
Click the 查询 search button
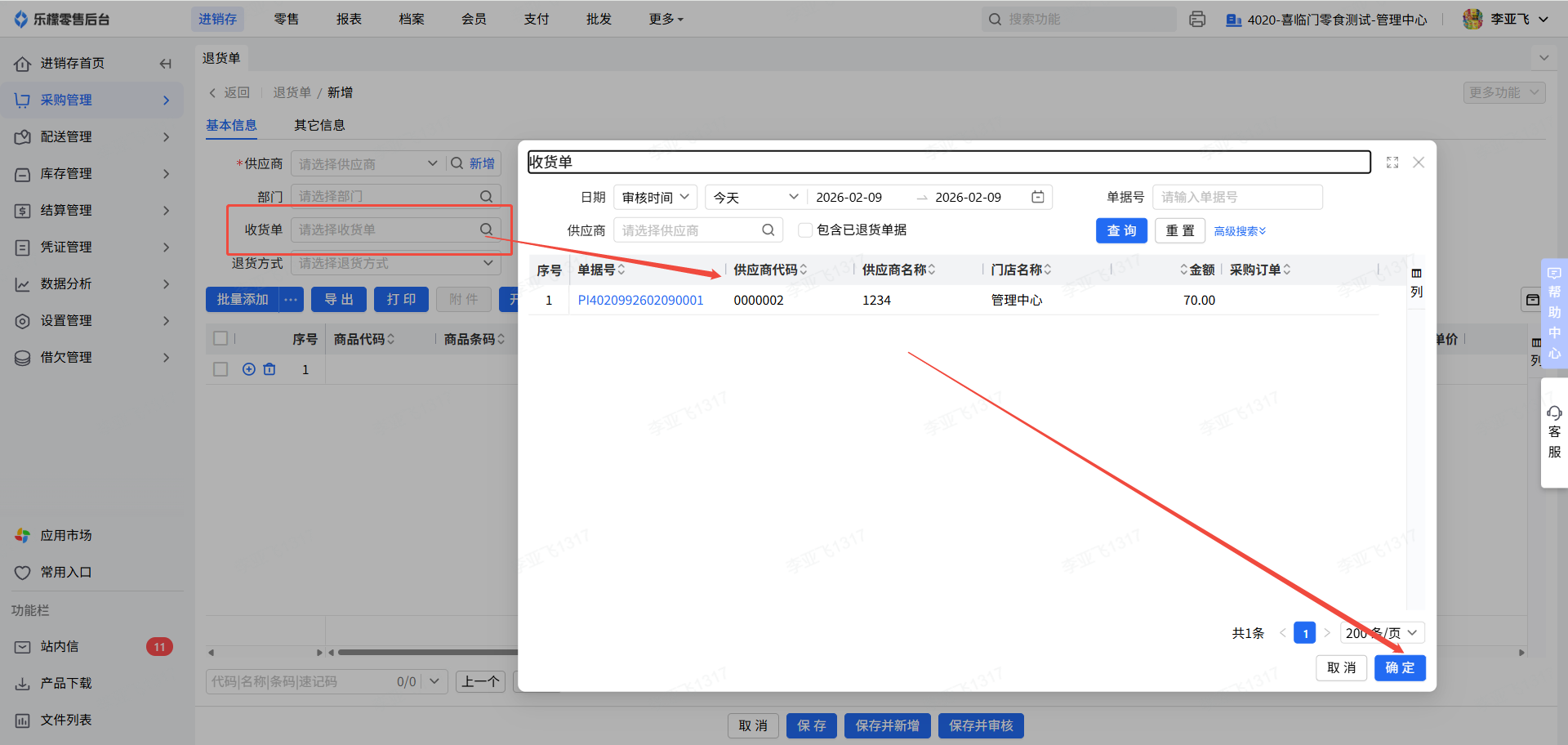1121,231
